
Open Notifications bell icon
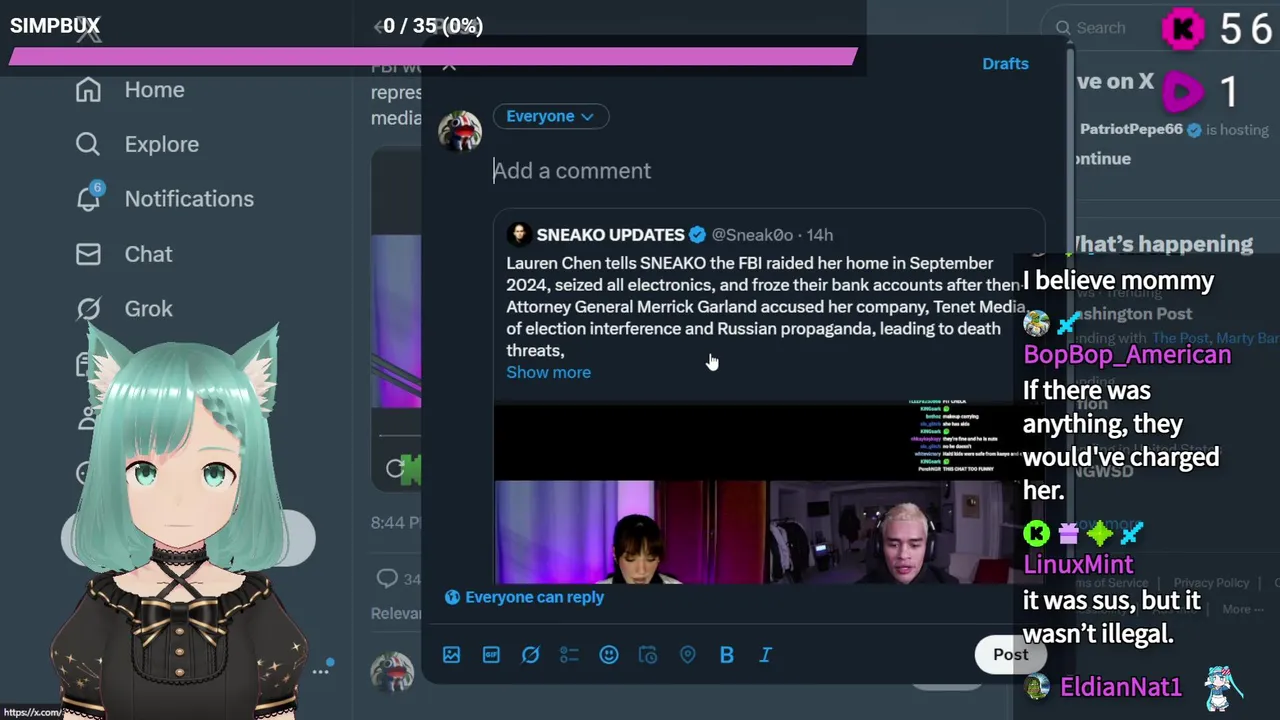click(x=88, y=198)
